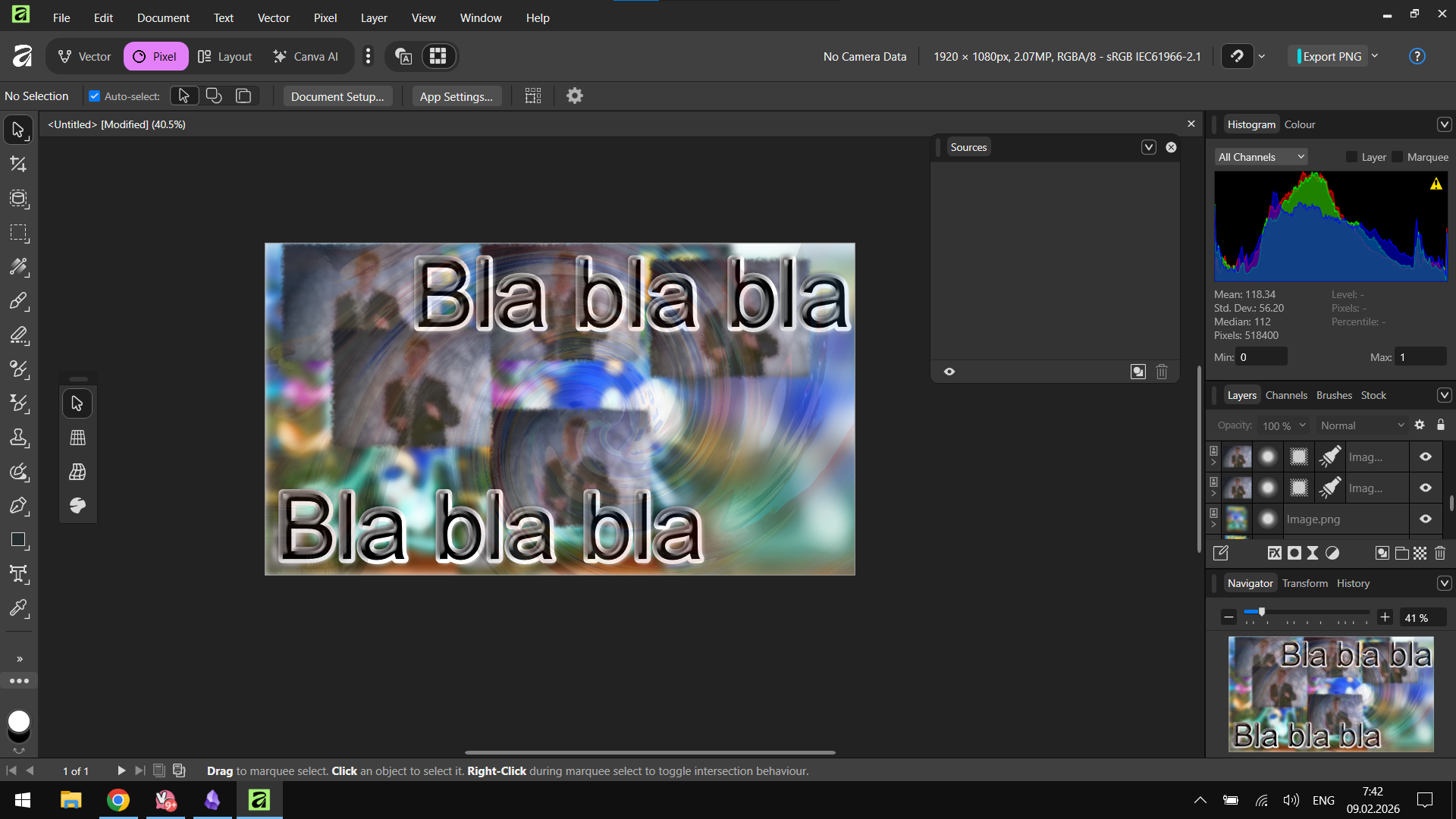Select the Crop tool in left toolbar

(18, 165)
